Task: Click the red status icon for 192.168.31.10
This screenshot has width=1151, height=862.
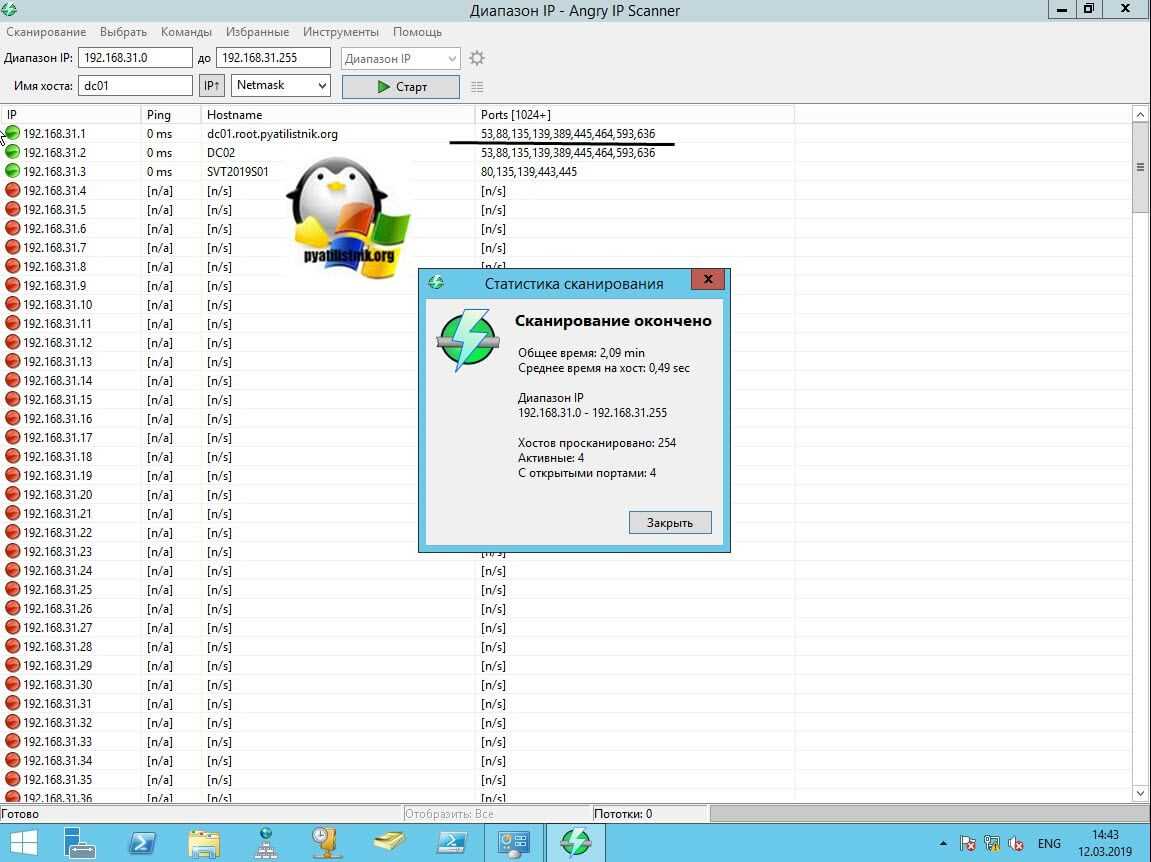Action: 13,304
